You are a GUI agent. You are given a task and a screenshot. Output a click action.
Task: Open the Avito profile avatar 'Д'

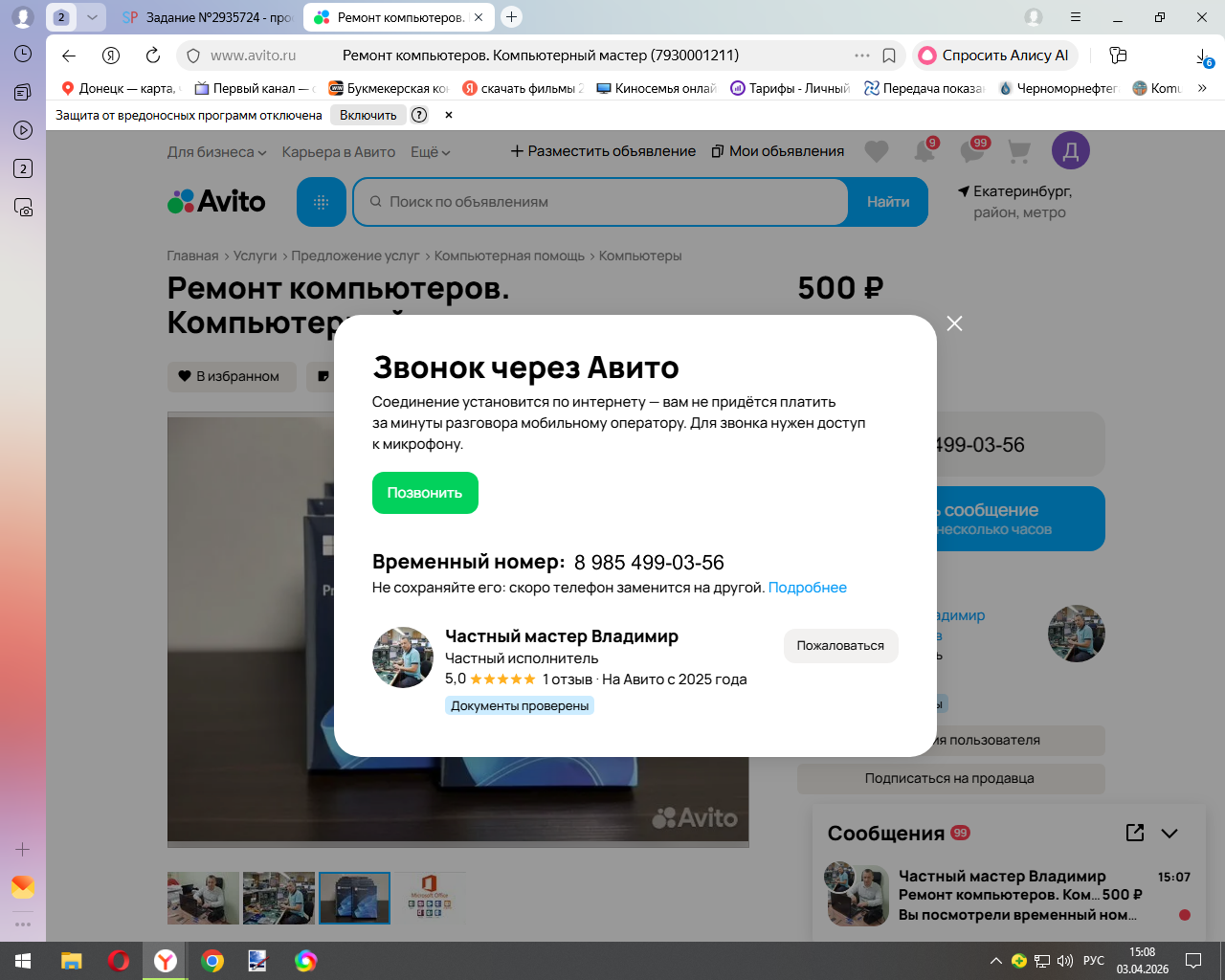click(x=1071, y=150)
